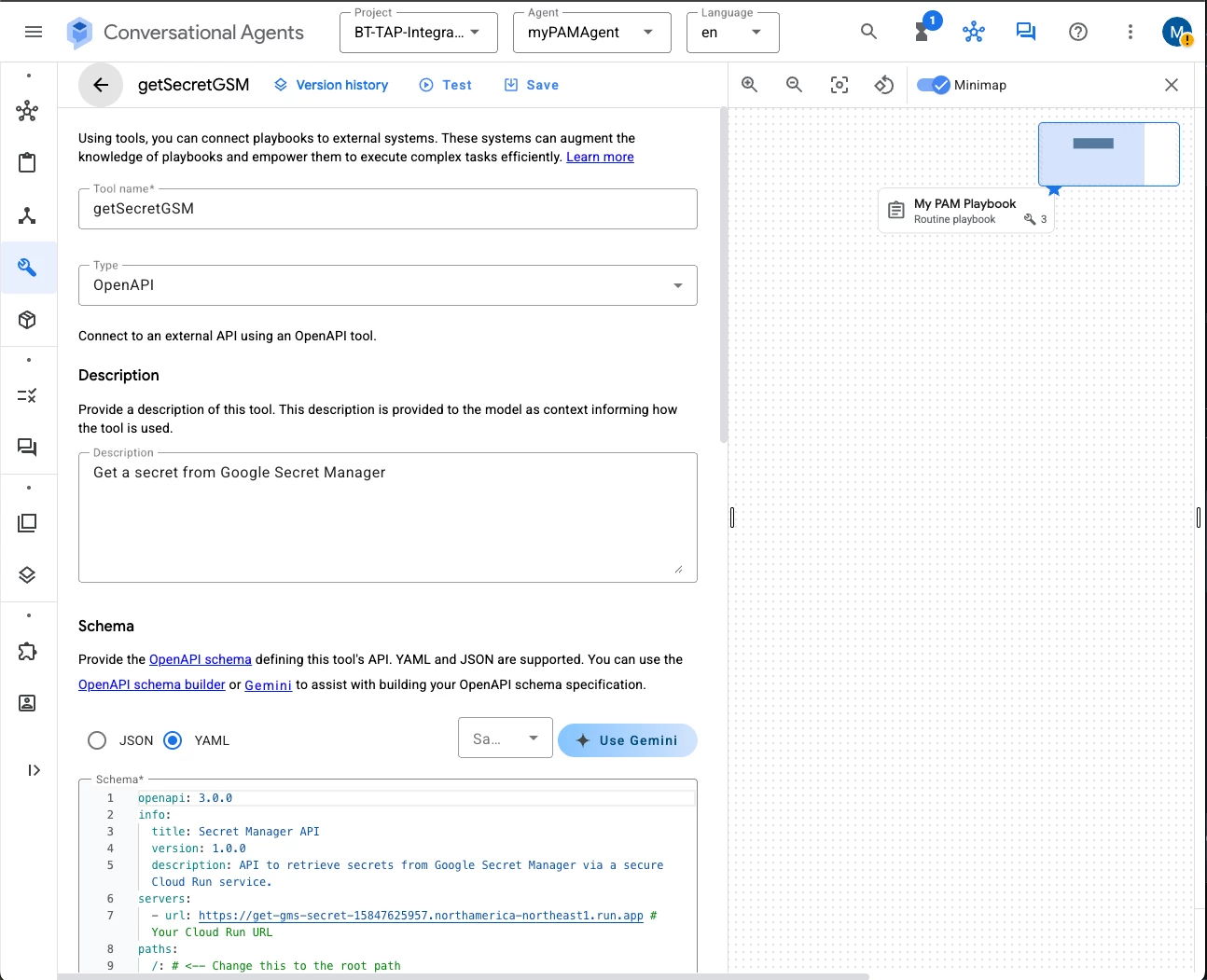Screen dimensions: 1207x980
Task: Click the Schema section heading
Action: point(106,626)
